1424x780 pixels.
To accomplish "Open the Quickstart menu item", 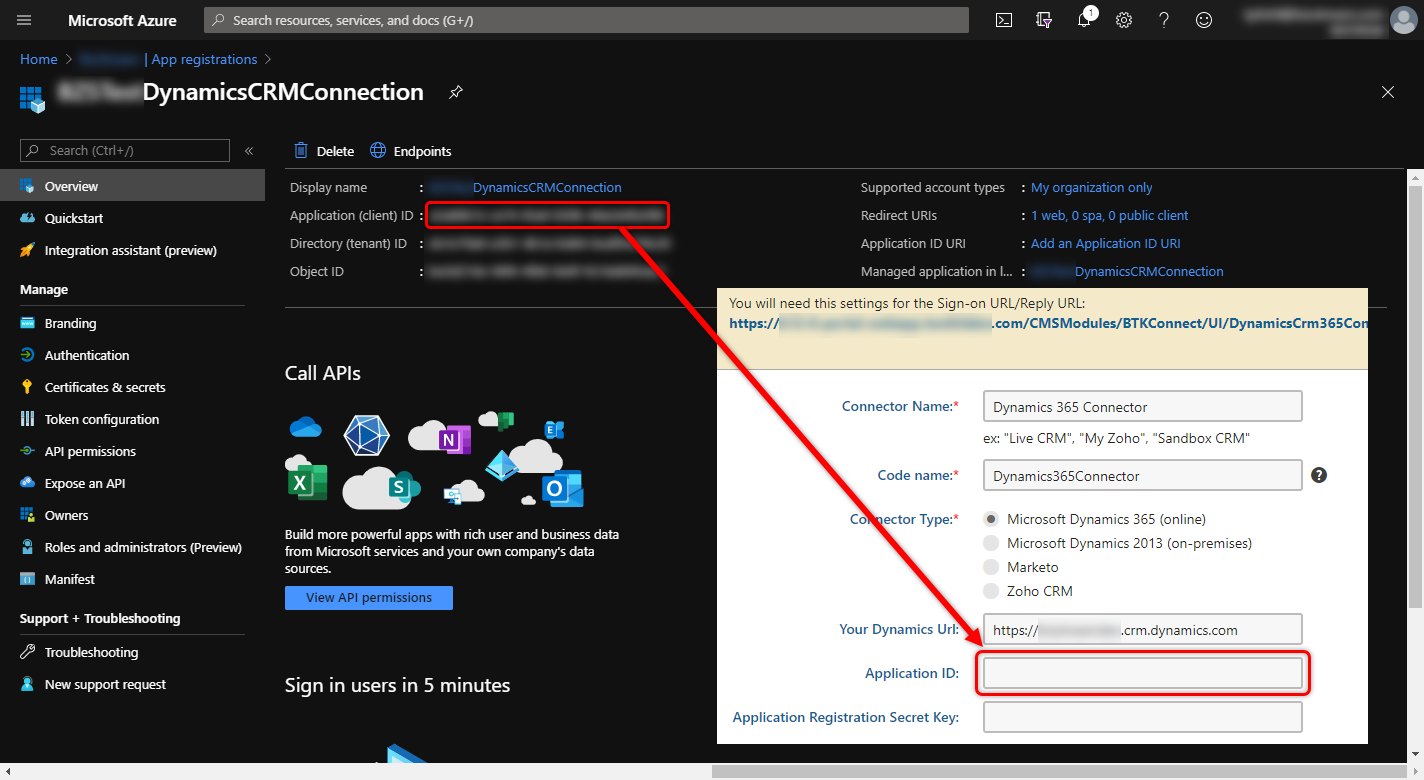I will (132, 218).
